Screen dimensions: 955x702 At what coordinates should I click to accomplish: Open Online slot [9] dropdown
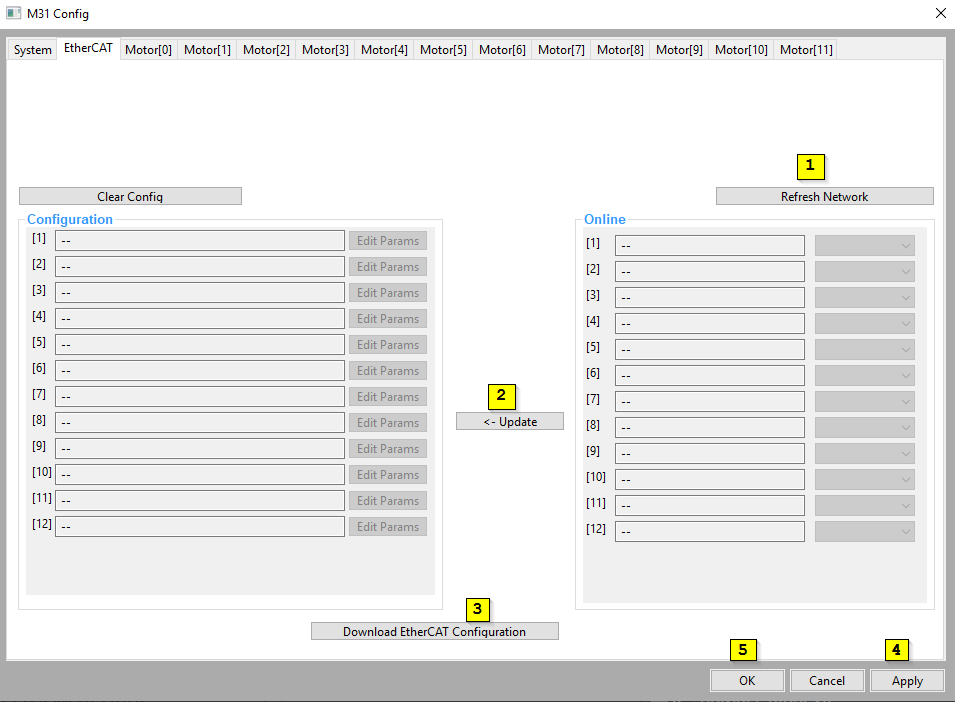(865, 454)
